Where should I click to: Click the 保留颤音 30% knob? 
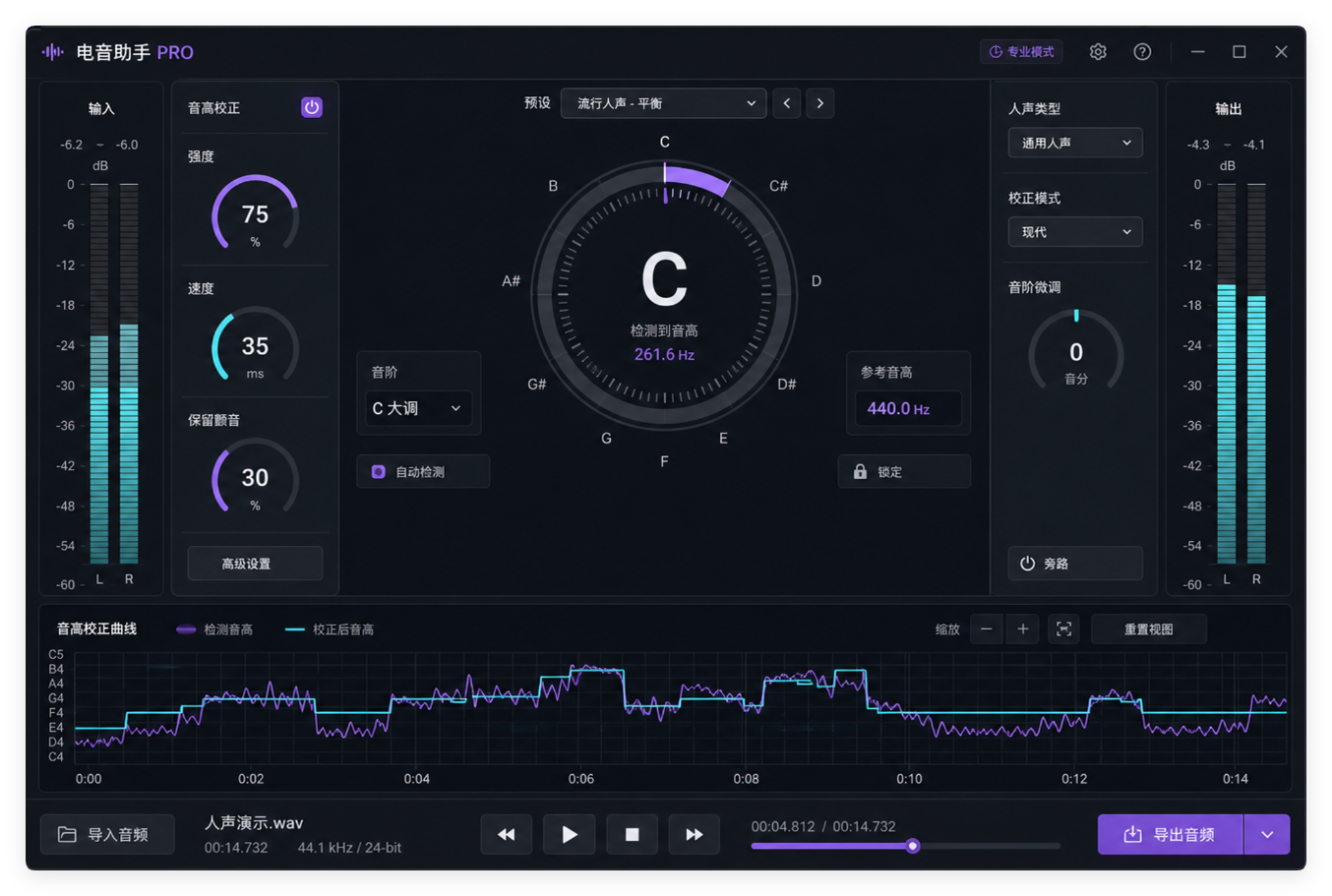pos(255,479)
